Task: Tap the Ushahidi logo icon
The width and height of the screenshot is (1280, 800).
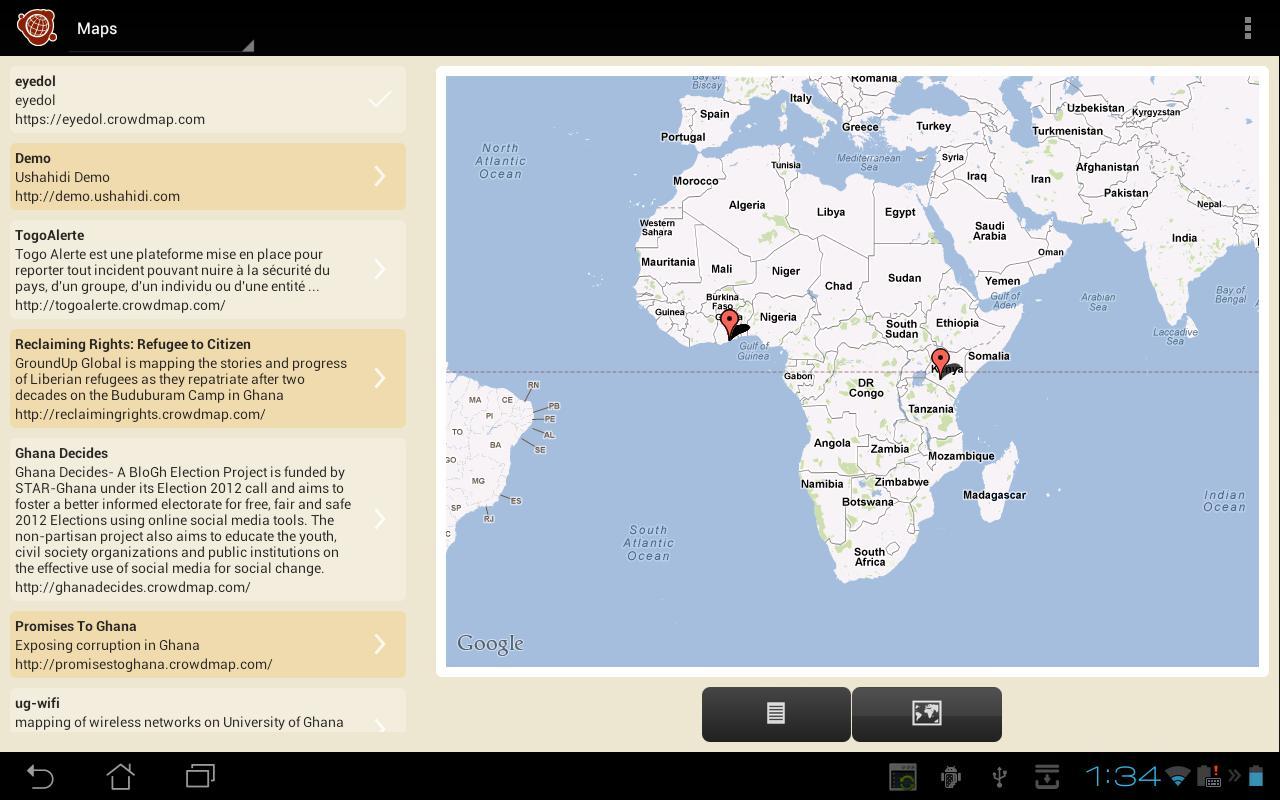Action: [x=36, y=27]
